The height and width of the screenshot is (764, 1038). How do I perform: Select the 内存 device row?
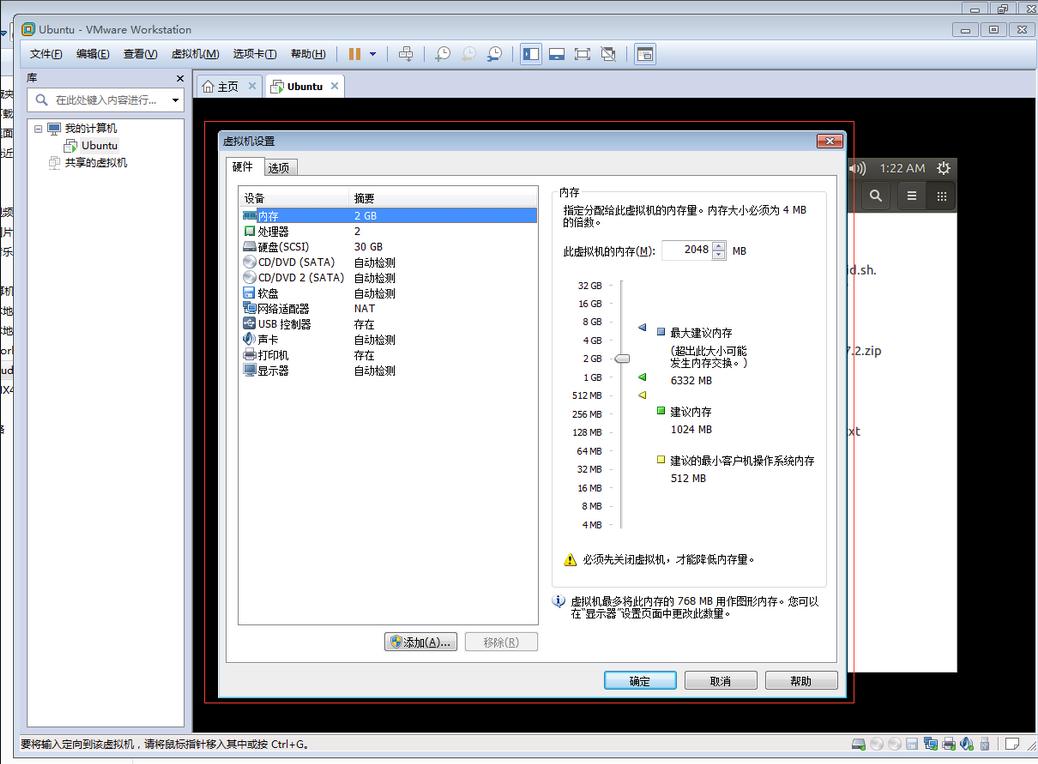point(389,216)
